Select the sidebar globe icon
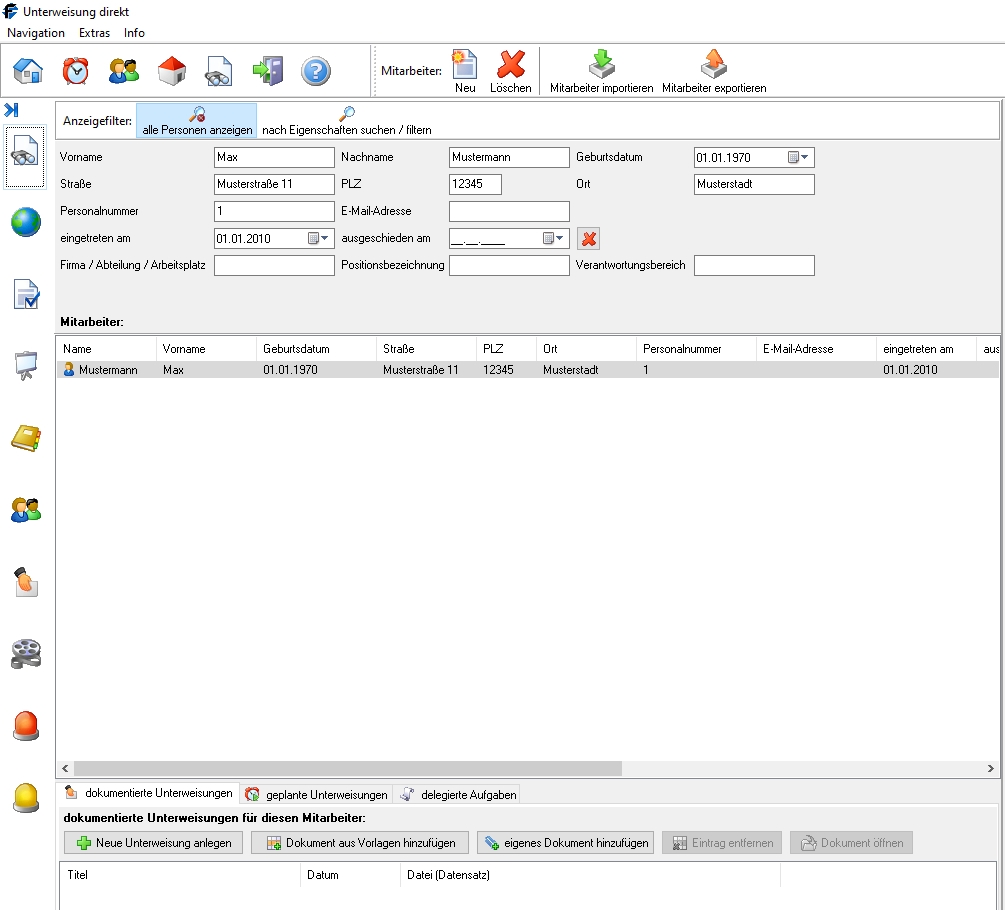The height and width of the screenshot is (910, 1005). [x=26, y=222]
